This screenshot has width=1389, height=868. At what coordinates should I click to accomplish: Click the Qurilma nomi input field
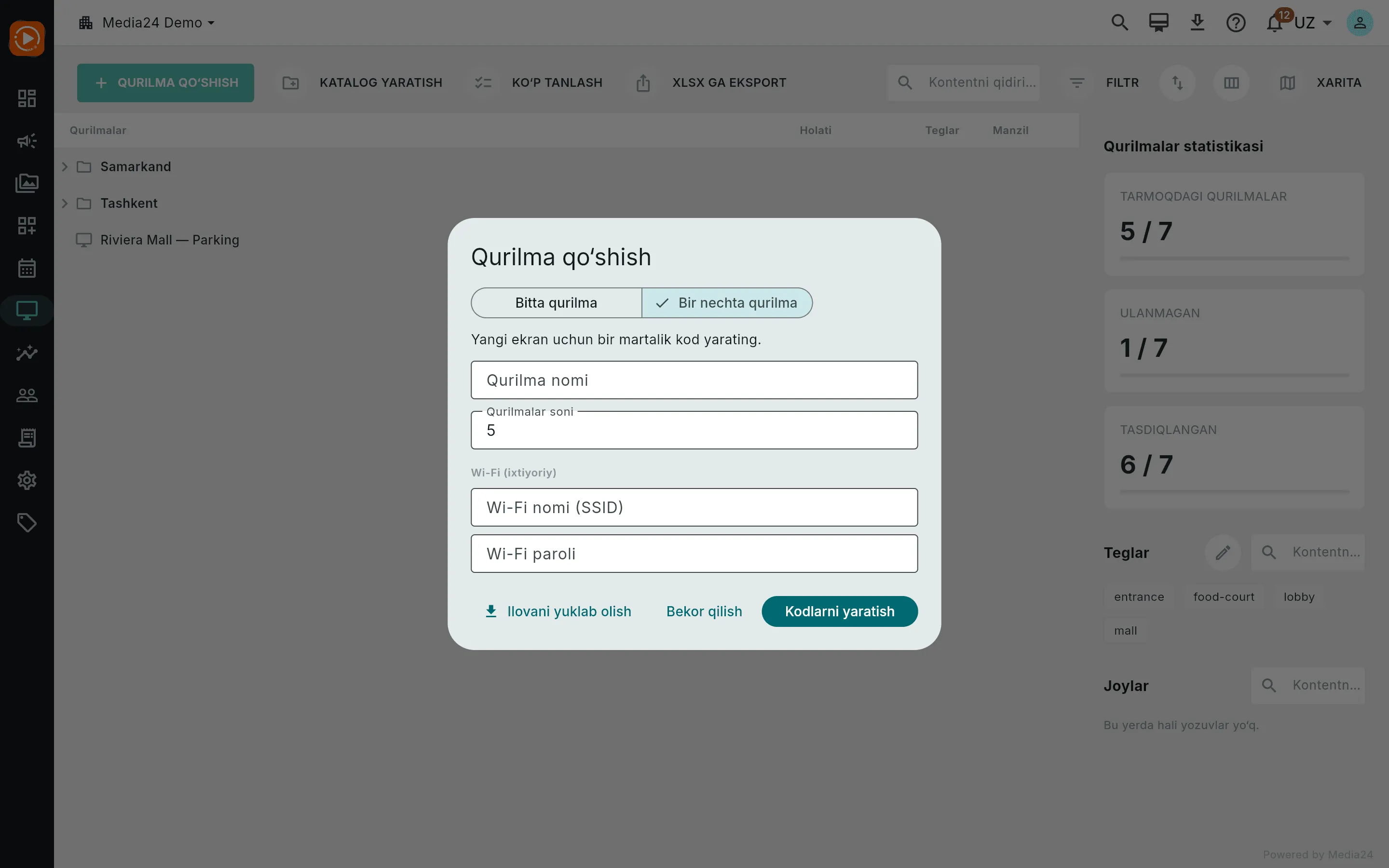[694, 380]
